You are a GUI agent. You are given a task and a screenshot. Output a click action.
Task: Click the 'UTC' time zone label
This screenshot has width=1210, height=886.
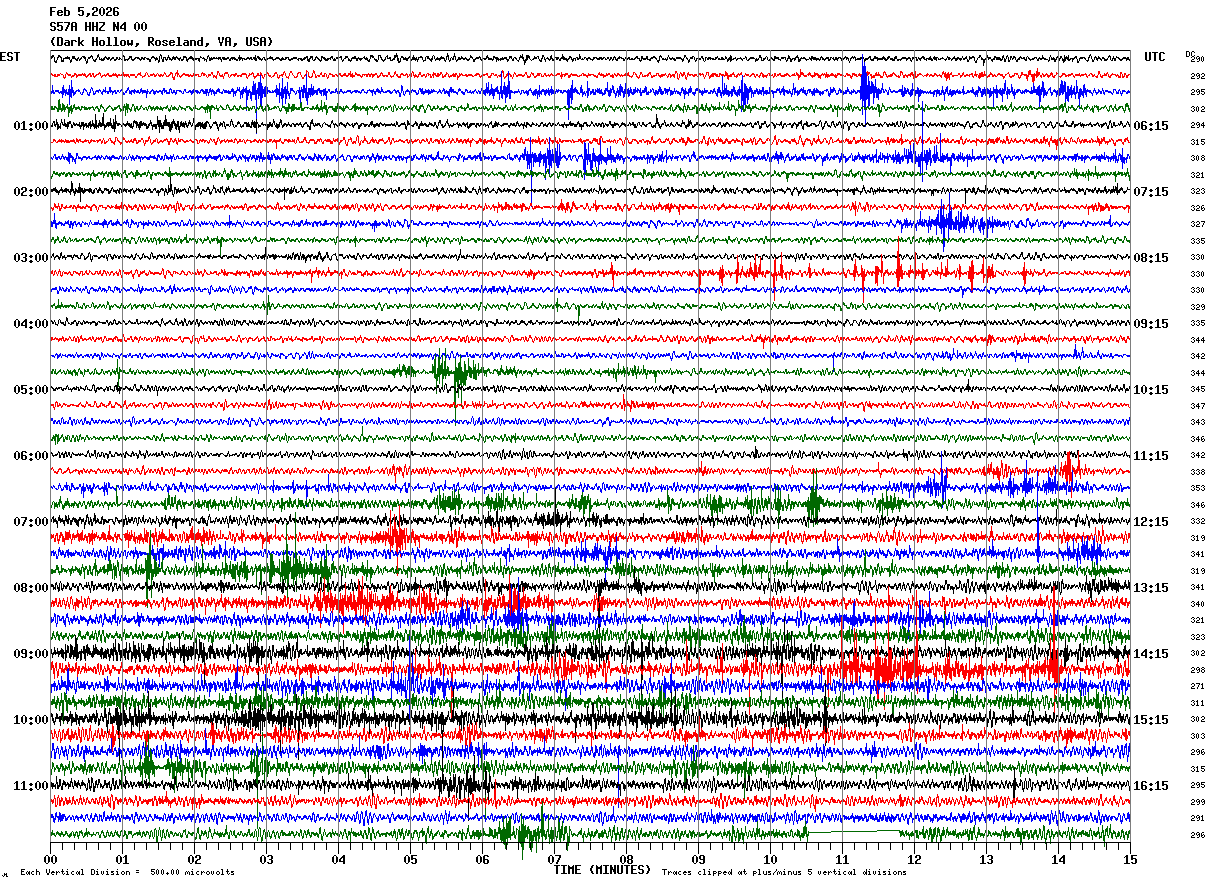pos(1155,57)
